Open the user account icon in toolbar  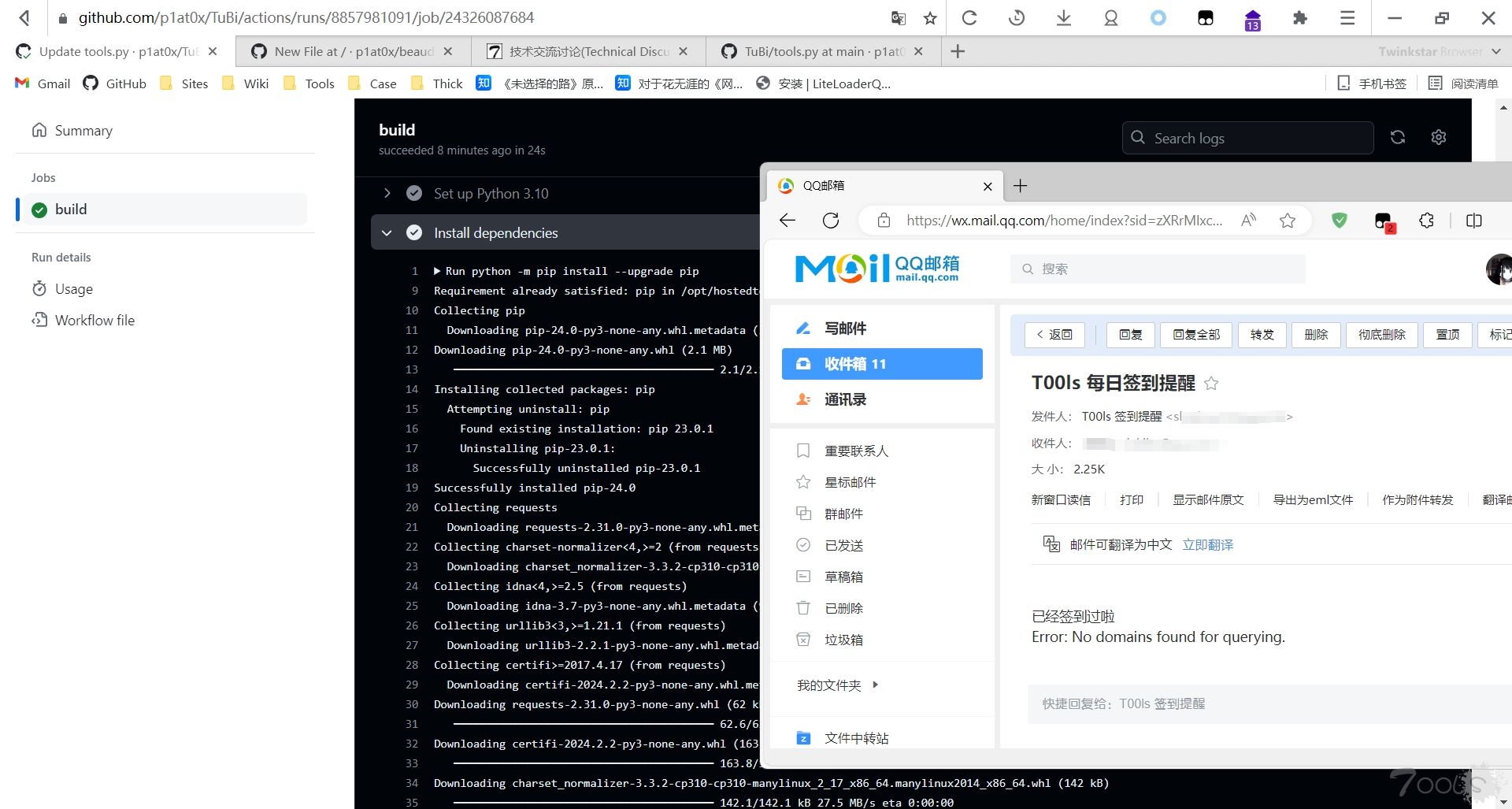tap(1111, 17)
